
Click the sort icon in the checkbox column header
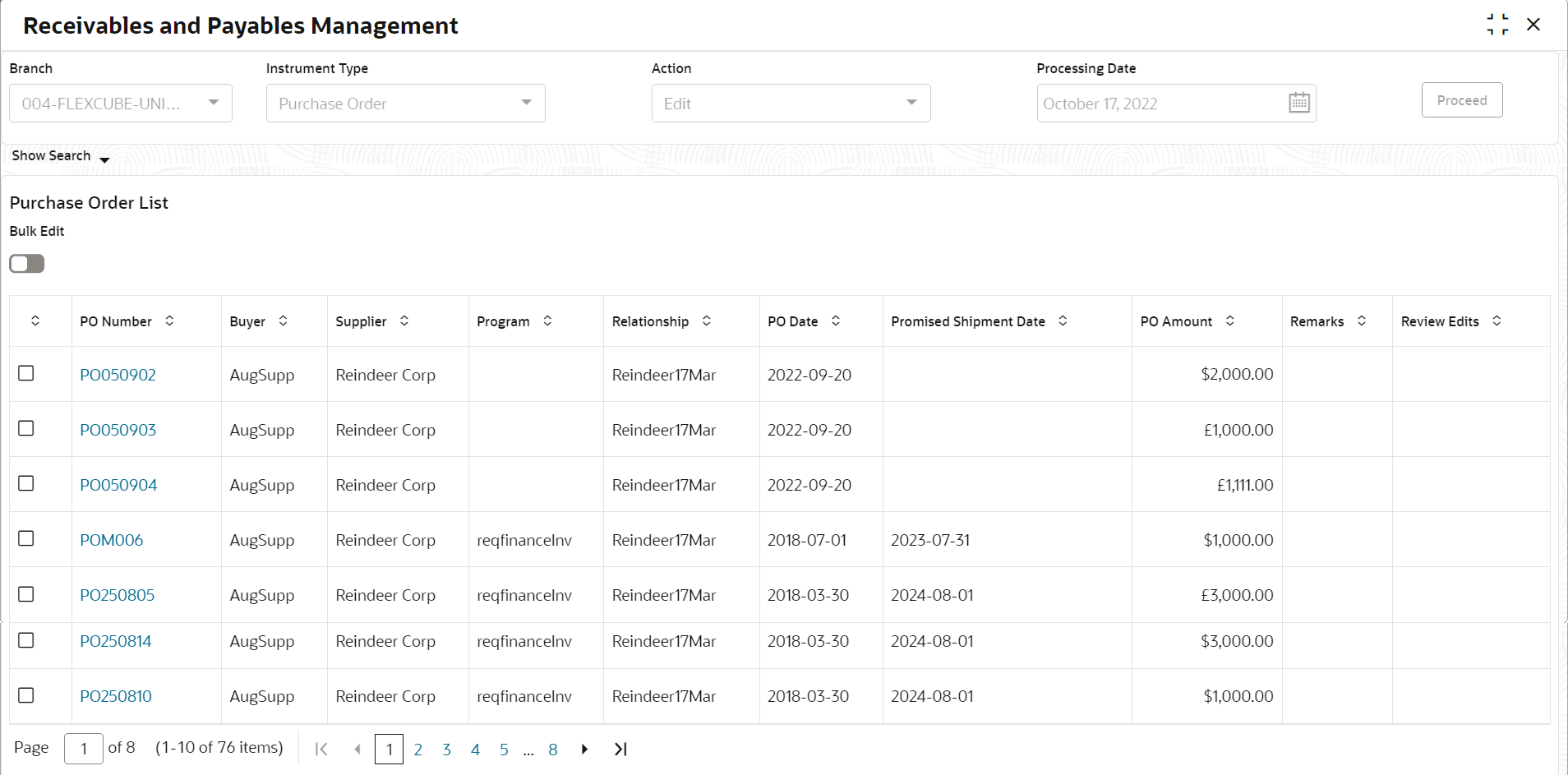point(35,321)
